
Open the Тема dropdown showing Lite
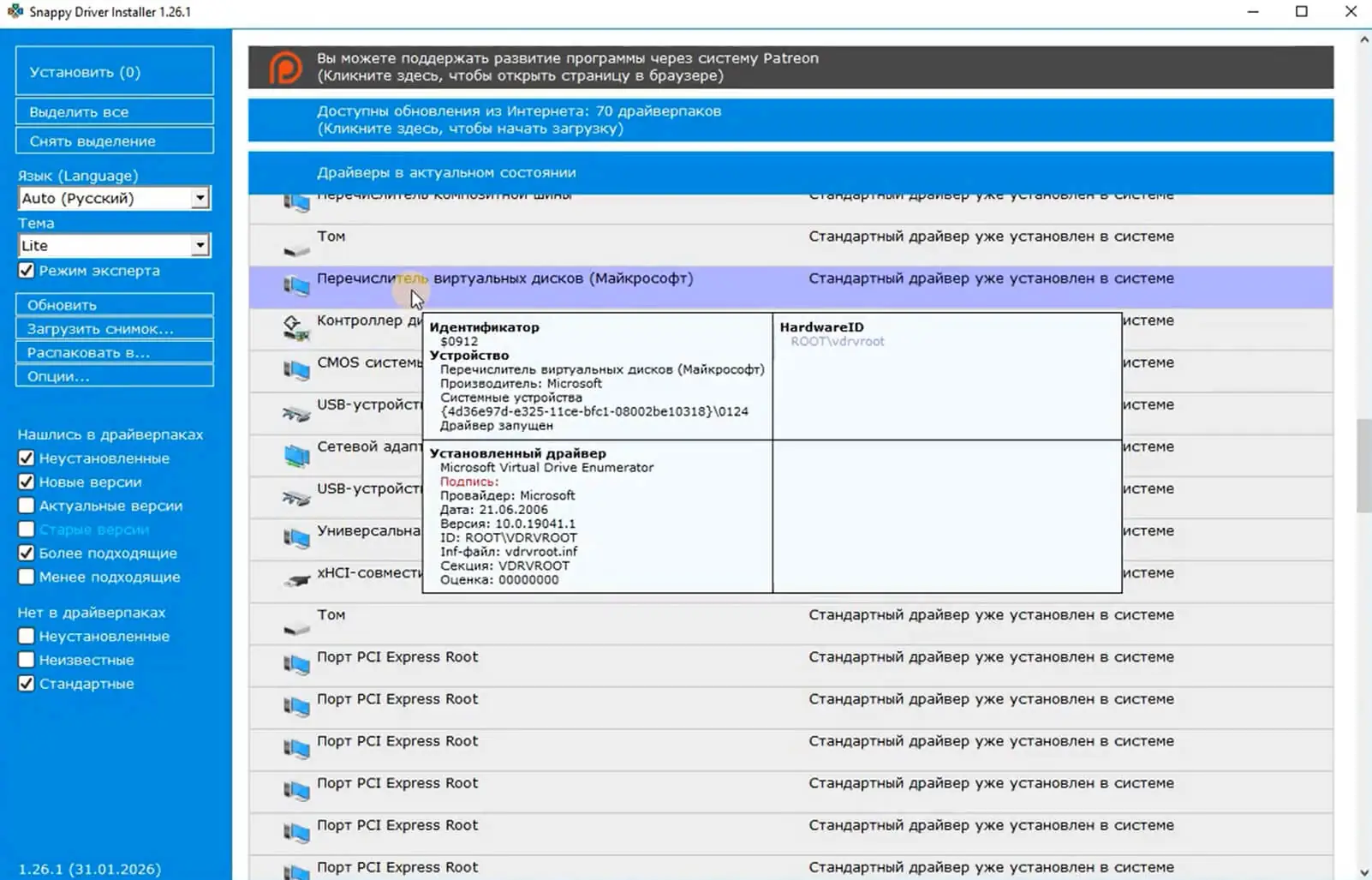[114, 245]
